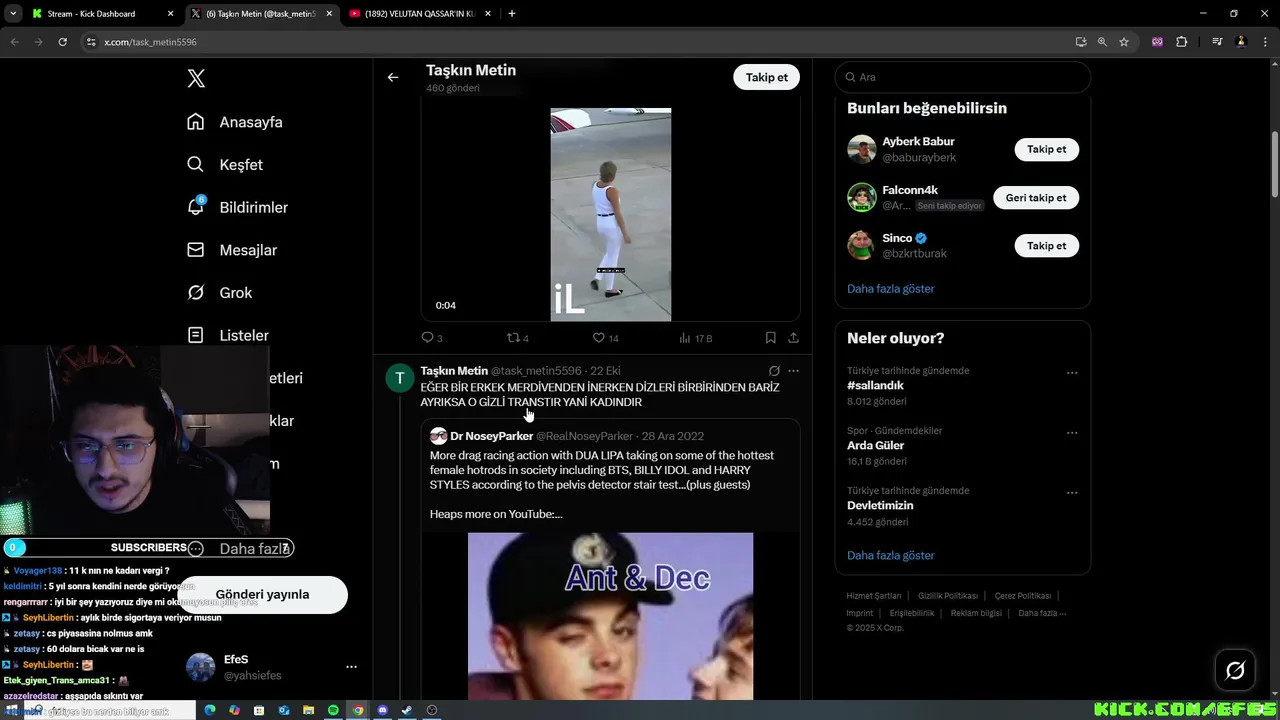Close the Taşkın Metin browser tab
This screenshot has height=720, width=1280.
pos(330,14)
